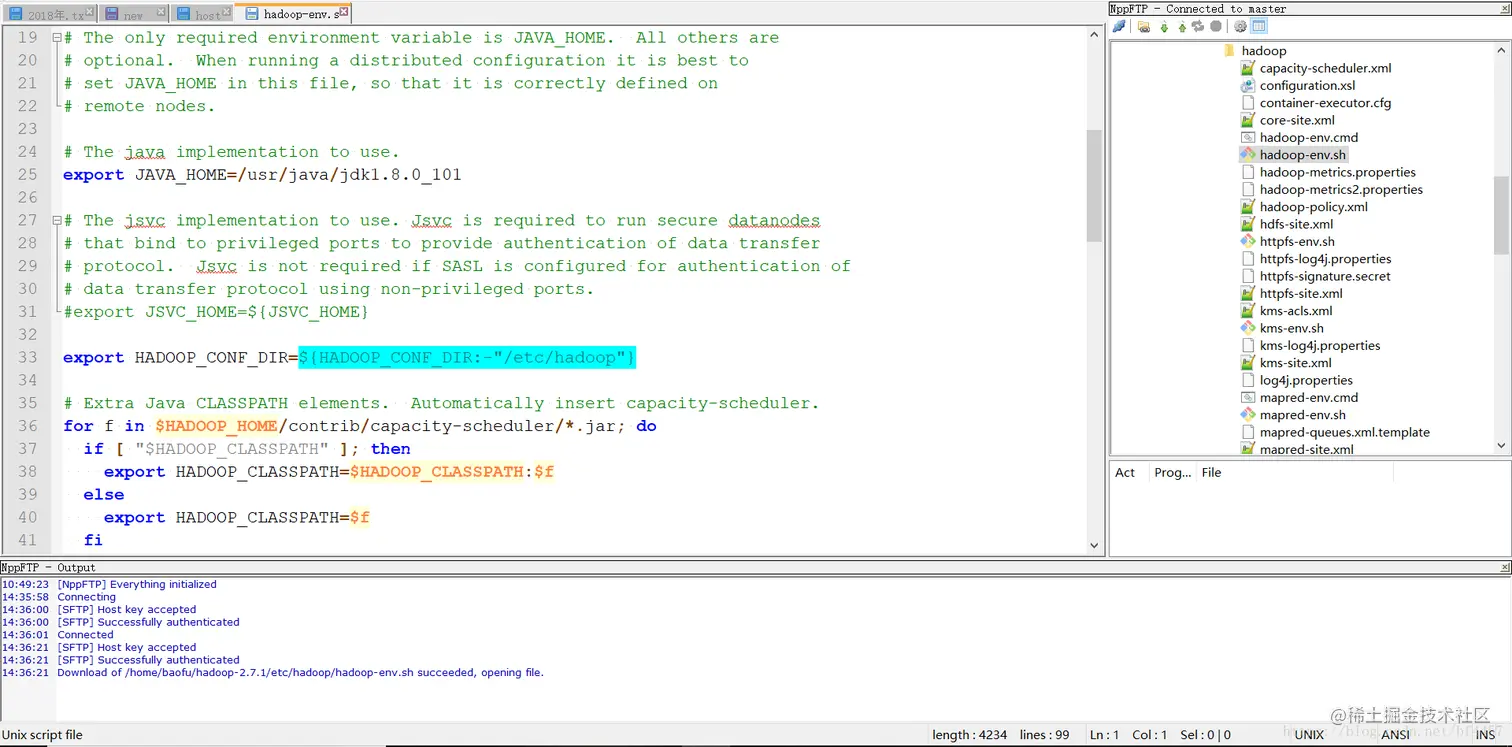Screen dimensions: 1512x747
Task: Click the icon beside log4j.properties
Action: pos(1247,380)
